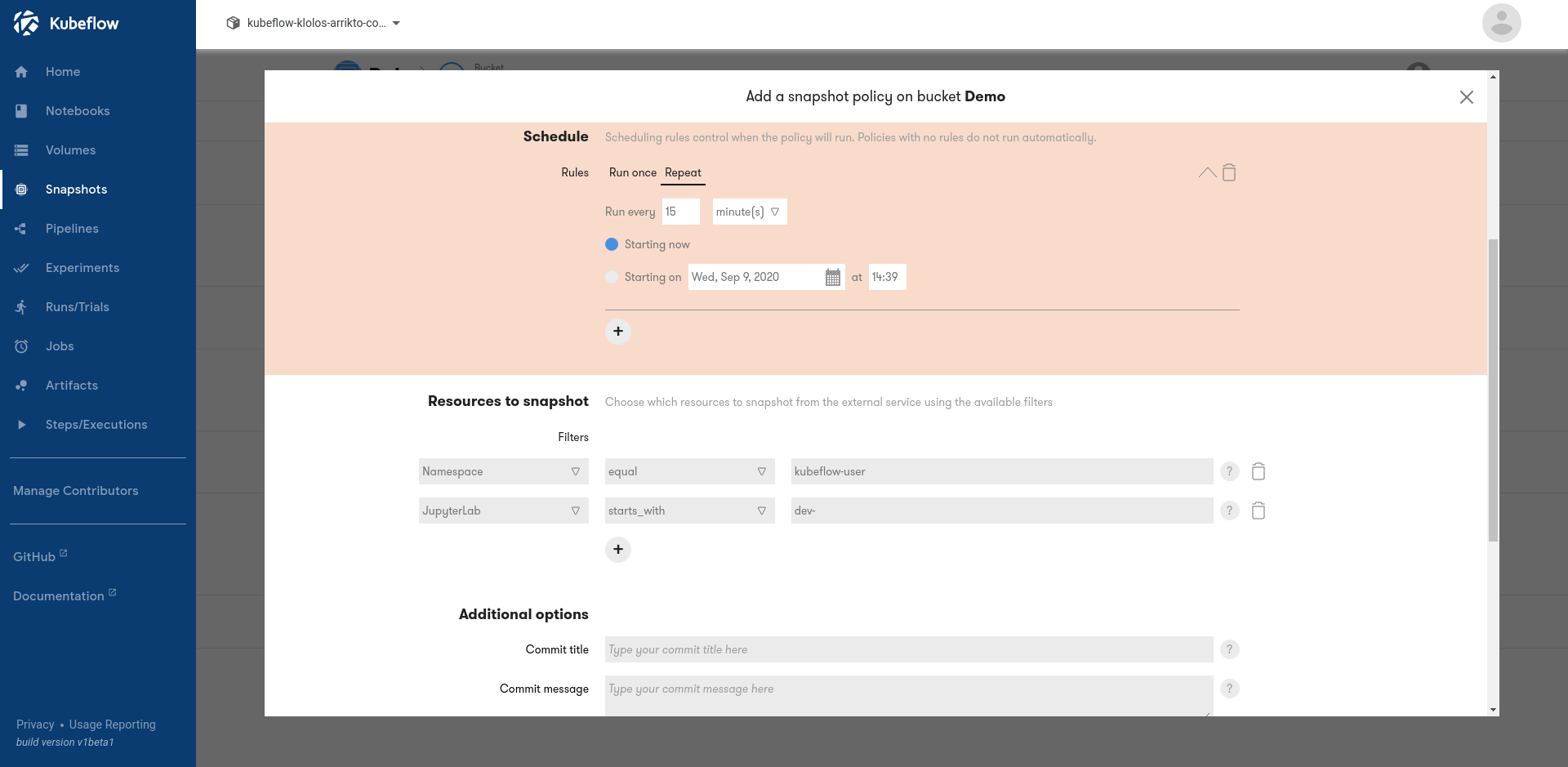Open the equal operator dropdown
This screenshot has height=767, width=1568.
point(690,471)
